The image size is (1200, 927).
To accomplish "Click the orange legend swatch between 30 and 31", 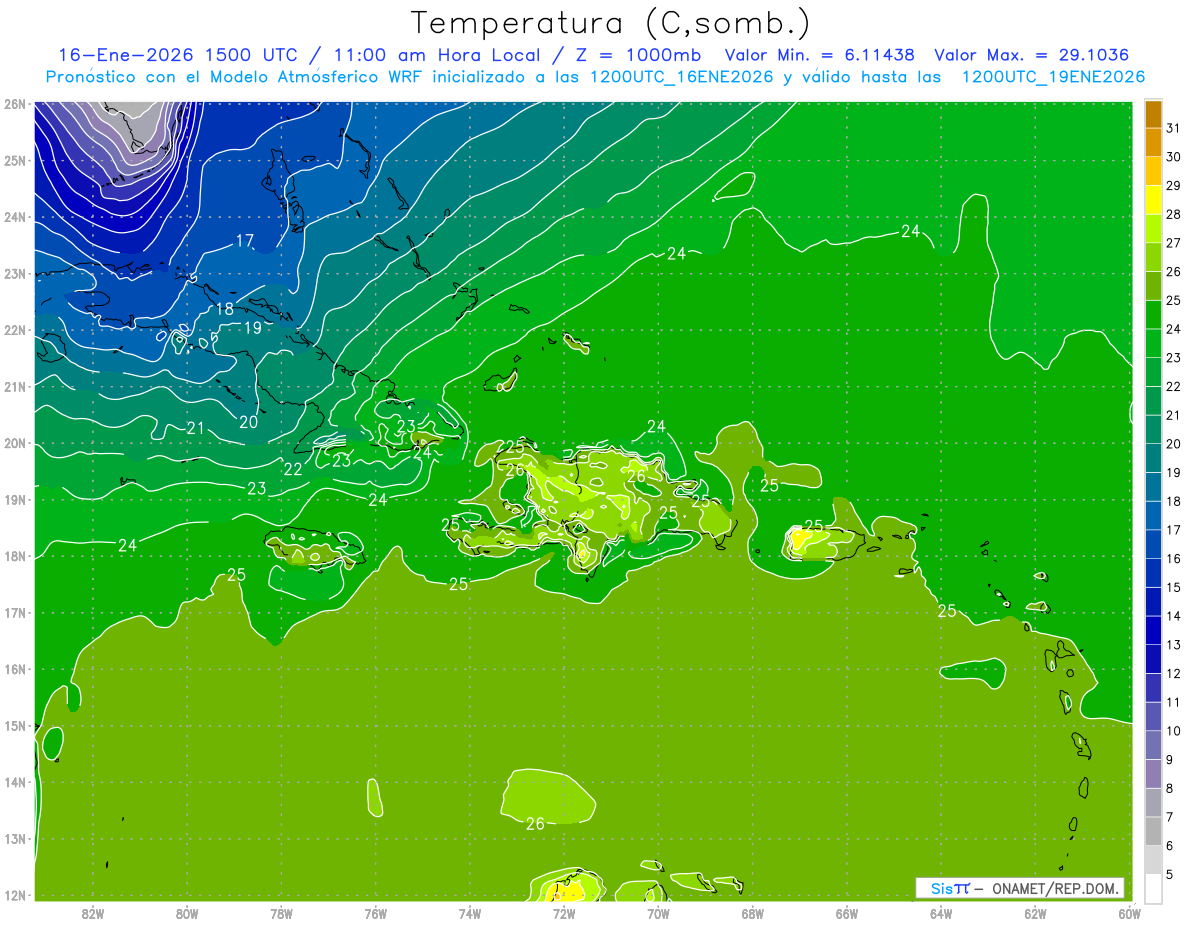I will tap(1153, 142).
